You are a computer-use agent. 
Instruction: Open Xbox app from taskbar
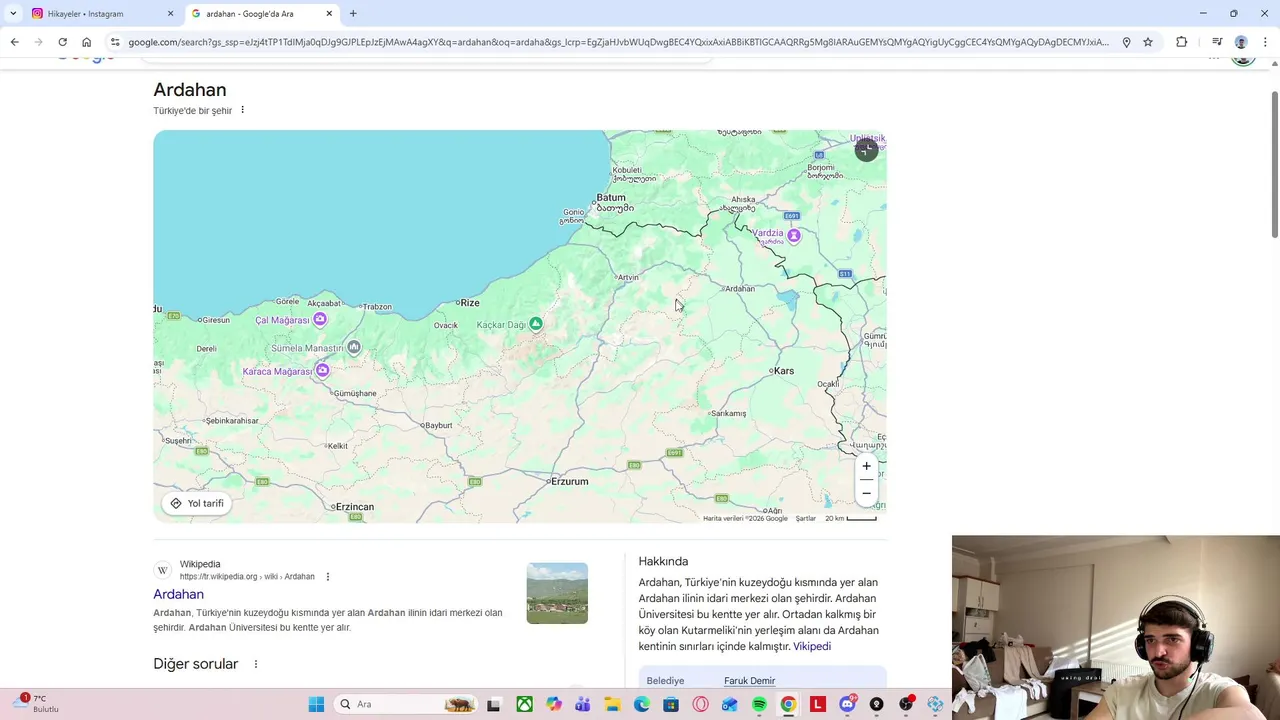point(524,704)
